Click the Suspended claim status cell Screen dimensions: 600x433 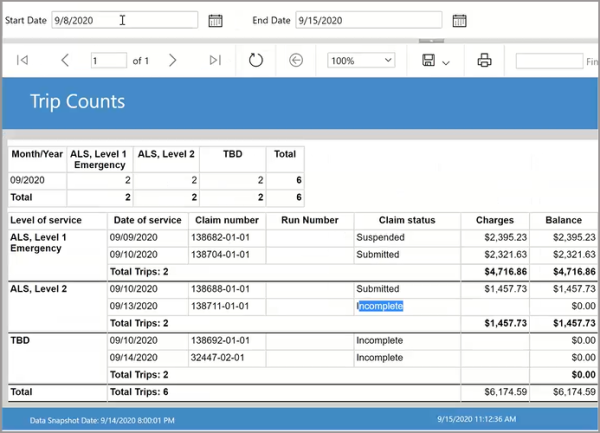(381, 238)
